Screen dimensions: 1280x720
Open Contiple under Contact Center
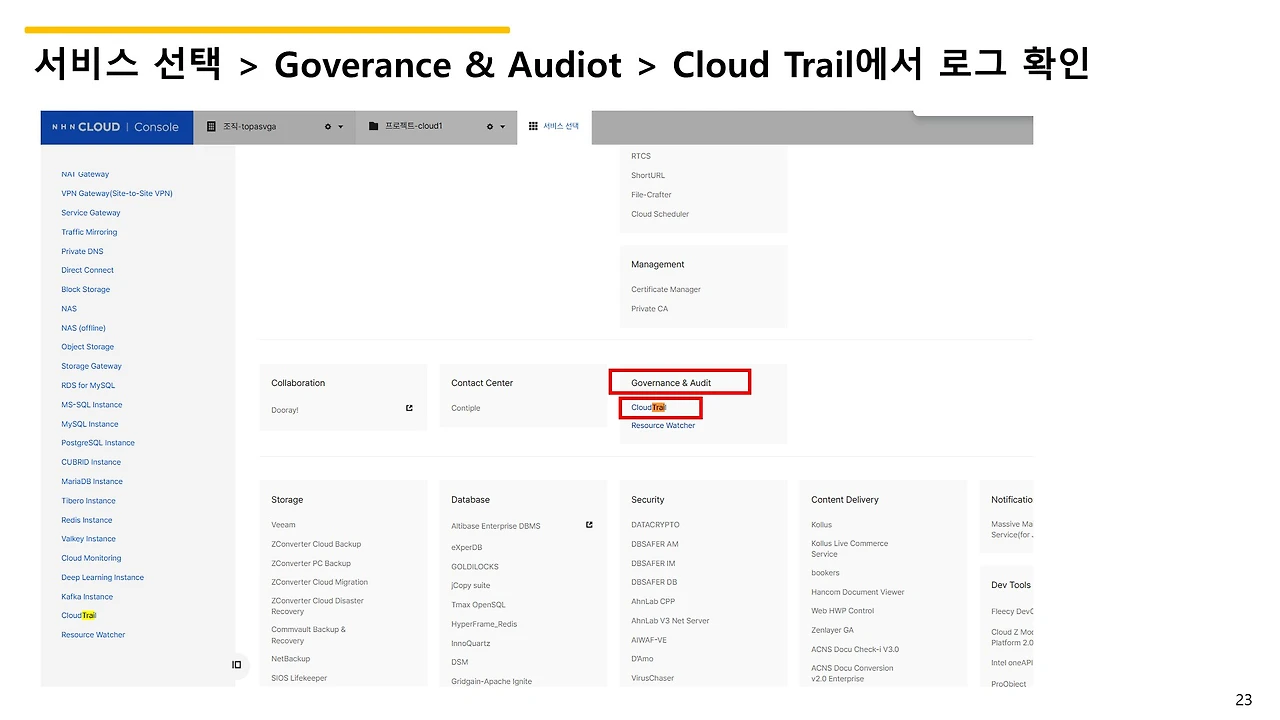[x=466, y=408]
